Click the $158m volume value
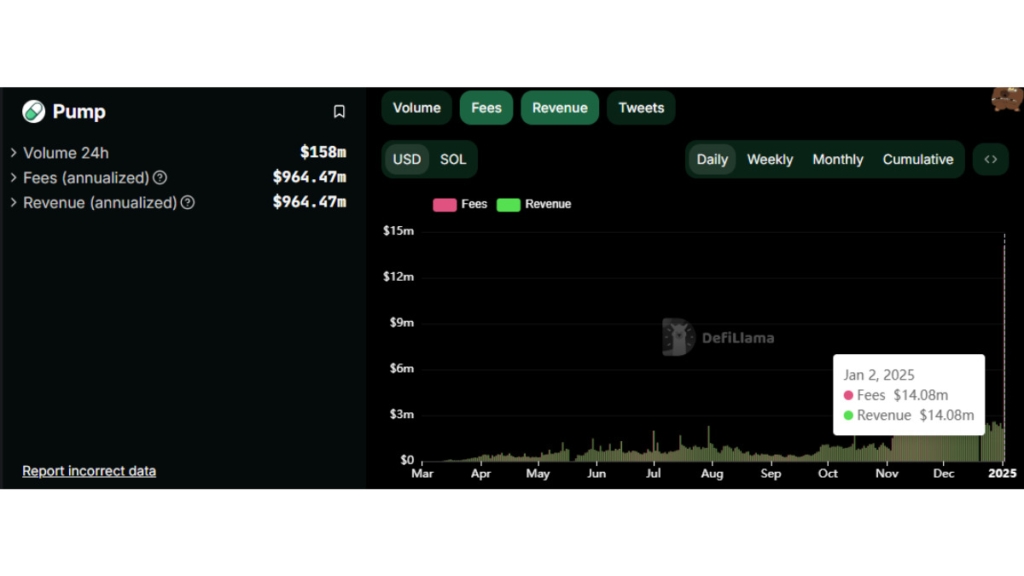This screenshot has height=576, width=1024. coord(323,152)
